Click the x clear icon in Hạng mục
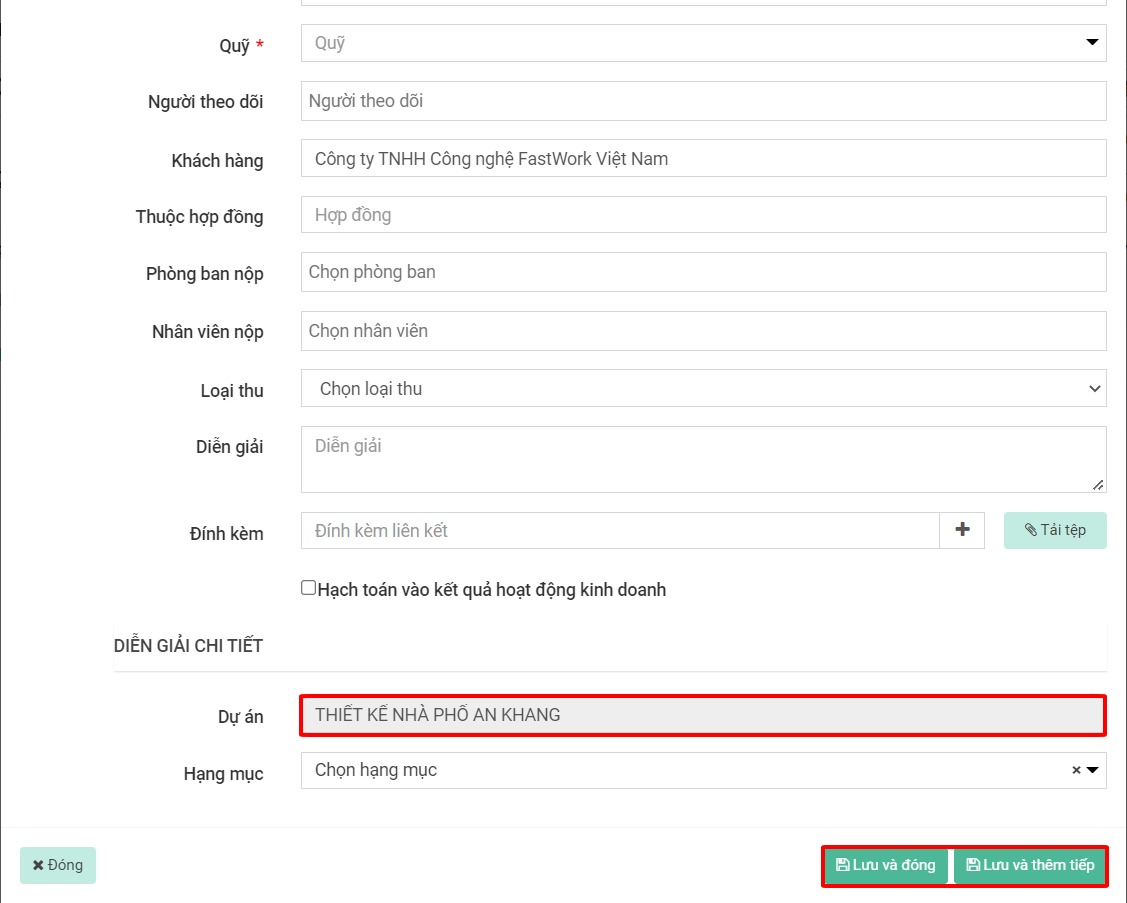Screen dimensions: 1127x903 [1076, 770]
